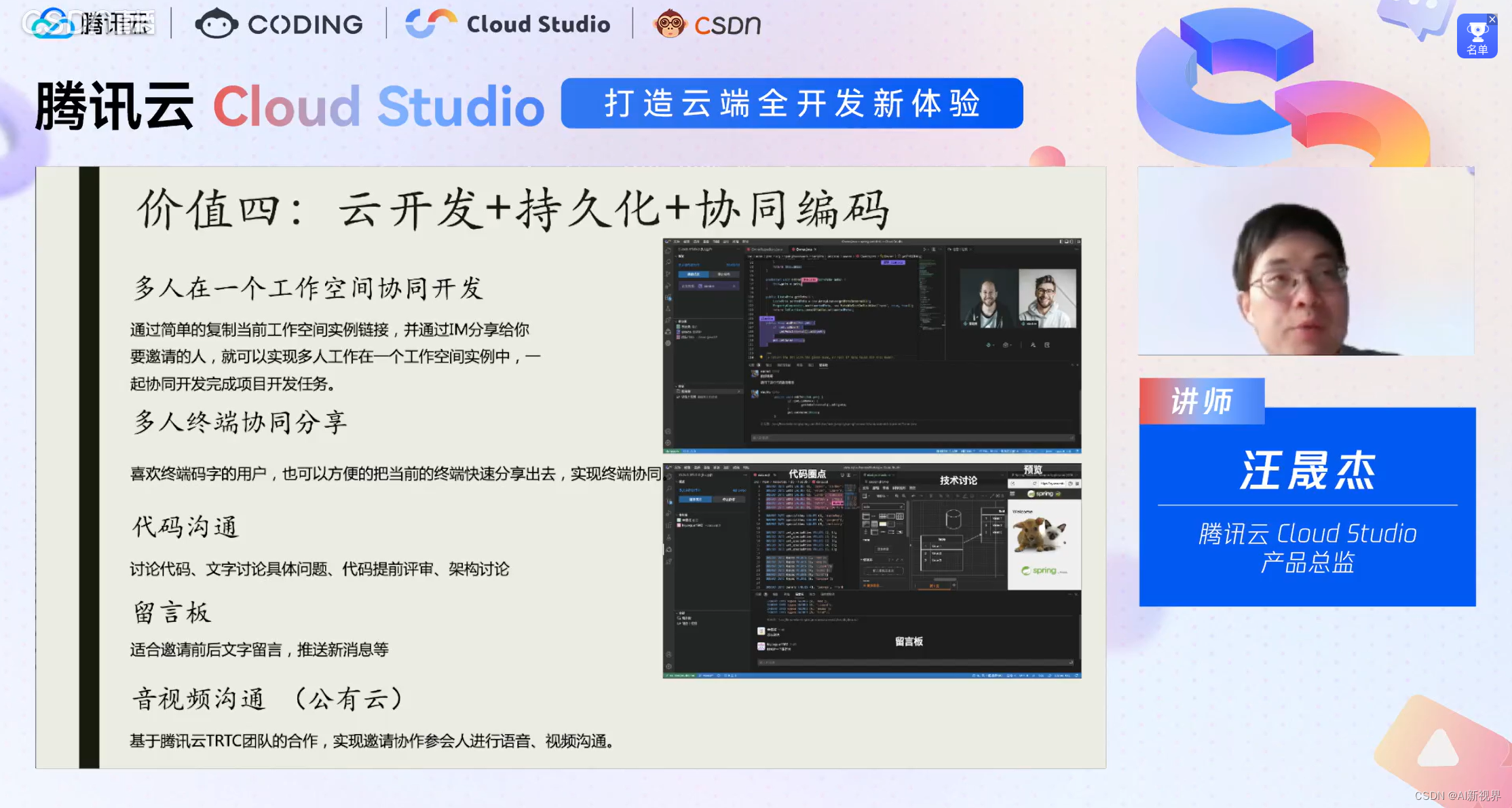The height and width of the screenshot is (808, 1512).
Task: Click the 代码圈点 label in lower screenshot
Action: coord(807,474)
